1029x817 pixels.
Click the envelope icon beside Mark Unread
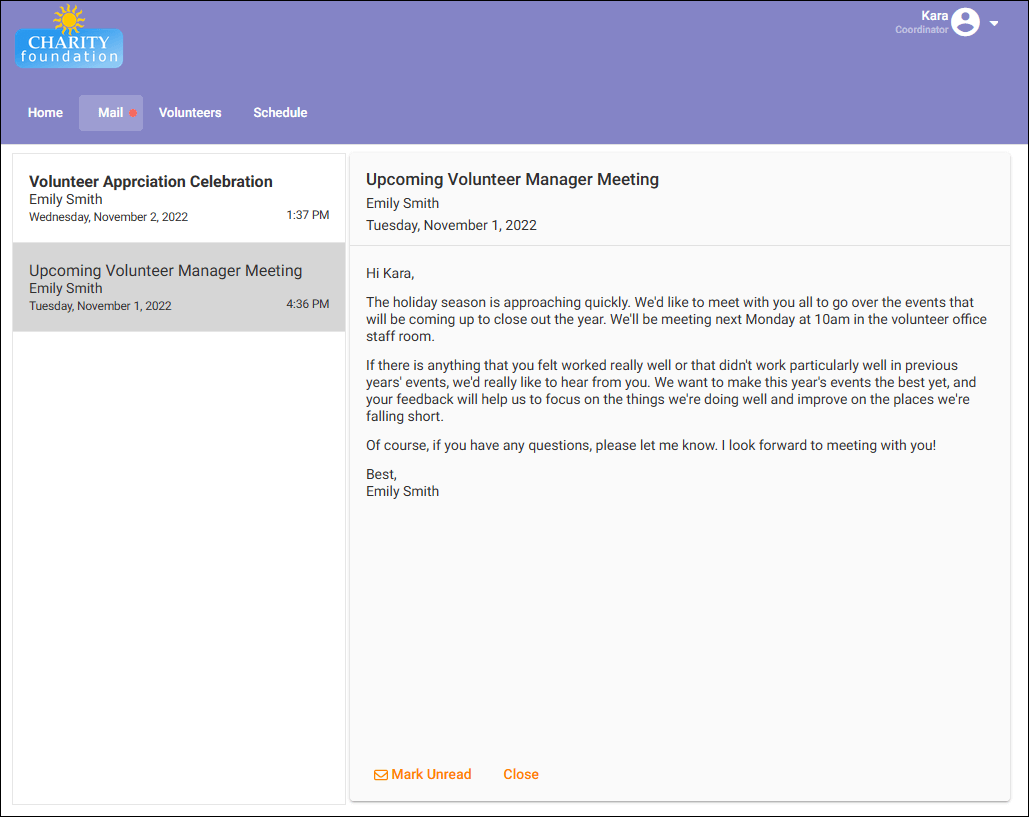[x=380, y=775]
